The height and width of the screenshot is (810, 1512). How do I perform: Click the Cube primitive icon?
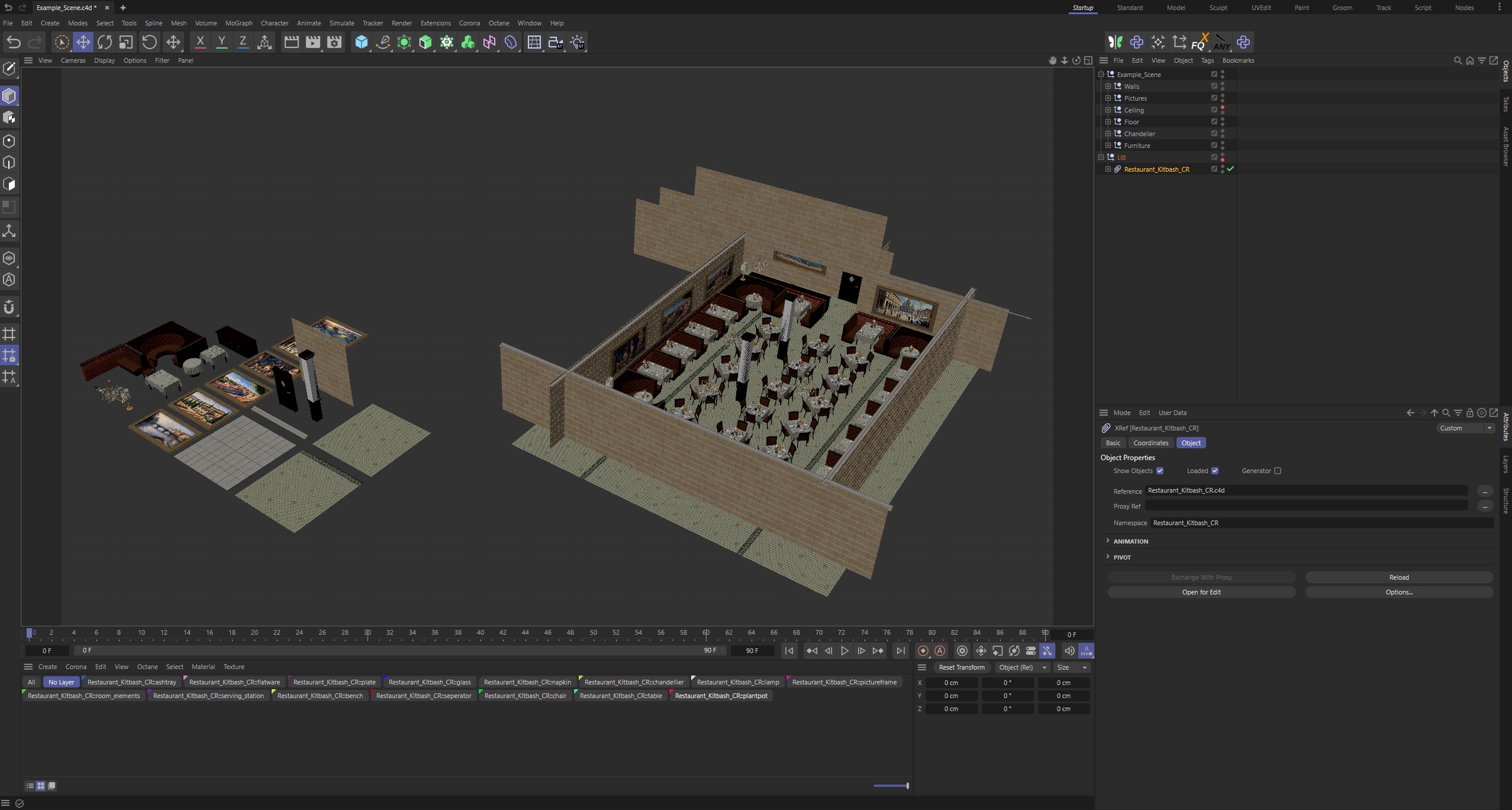click(x=361, y=42)
